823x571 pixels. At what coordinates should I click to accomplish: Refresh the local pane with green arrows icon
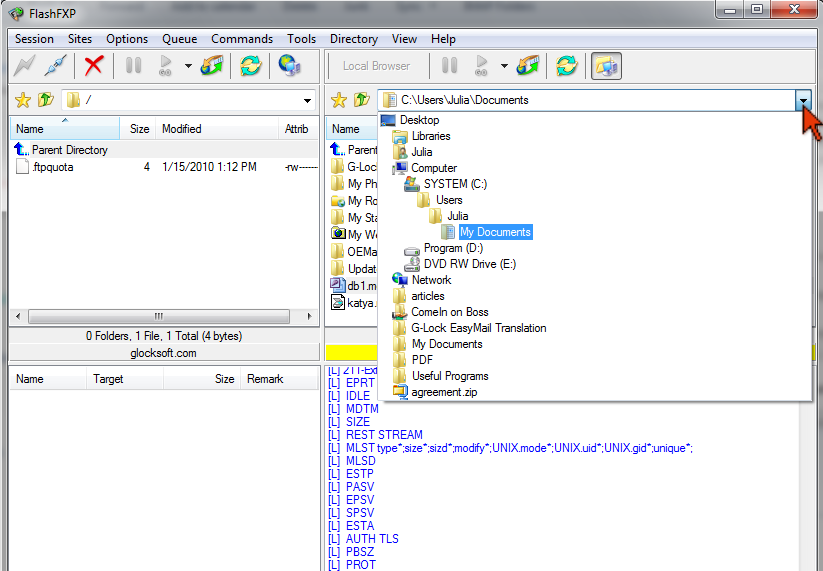pos(567,66)
